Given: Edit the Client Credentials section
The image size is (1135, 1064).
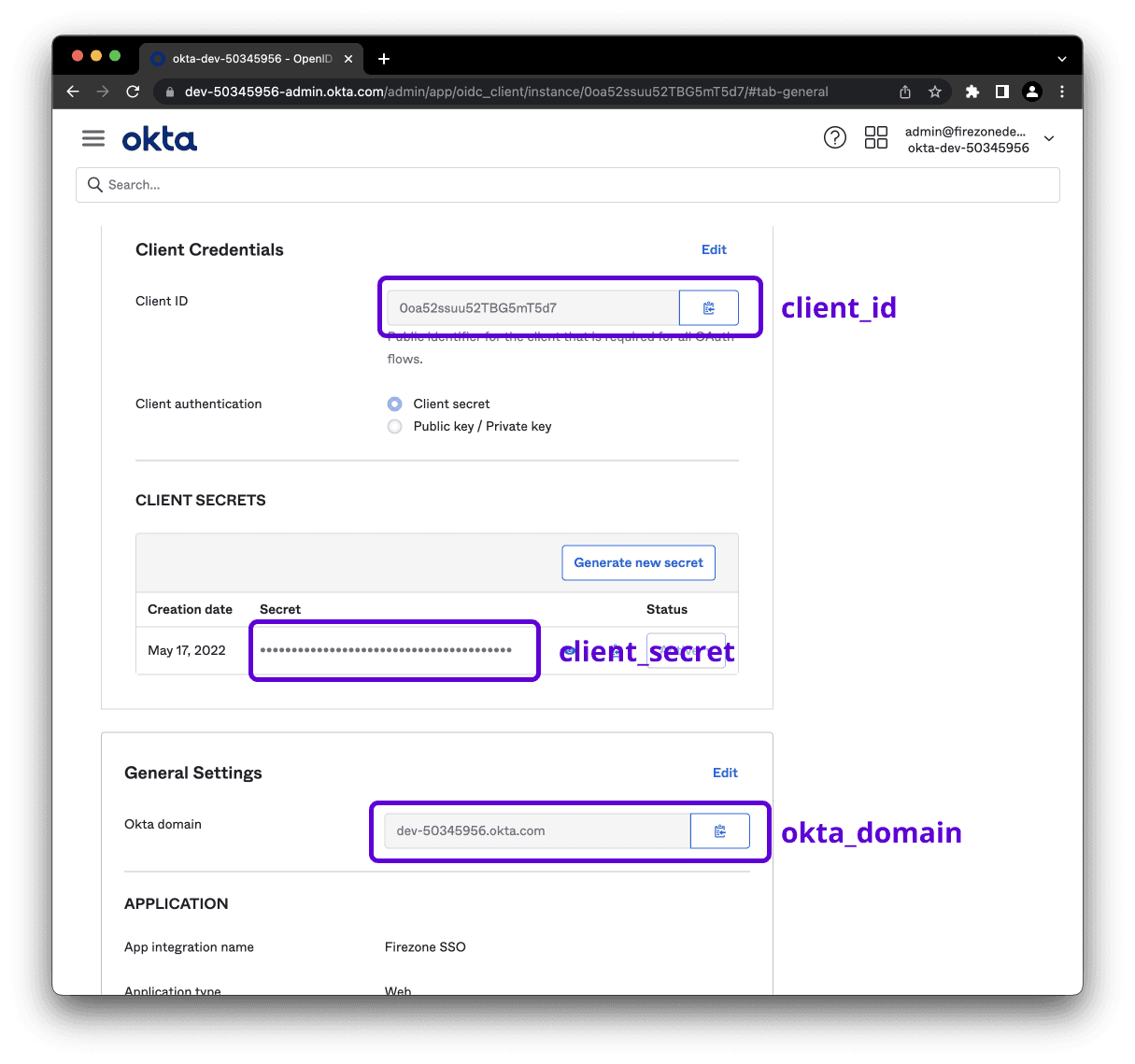Looking at the screenshot, I should [x=714, y=249].
